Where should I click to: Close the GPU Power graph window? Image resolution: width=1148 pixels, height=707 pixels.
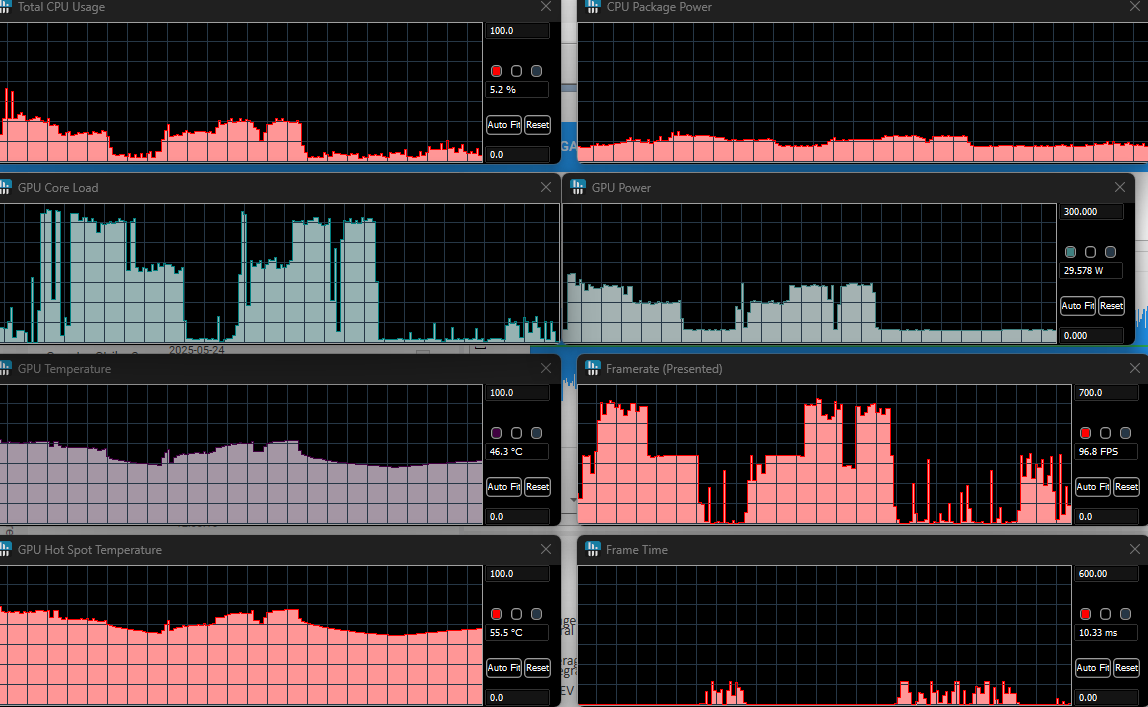(1119, 187)
